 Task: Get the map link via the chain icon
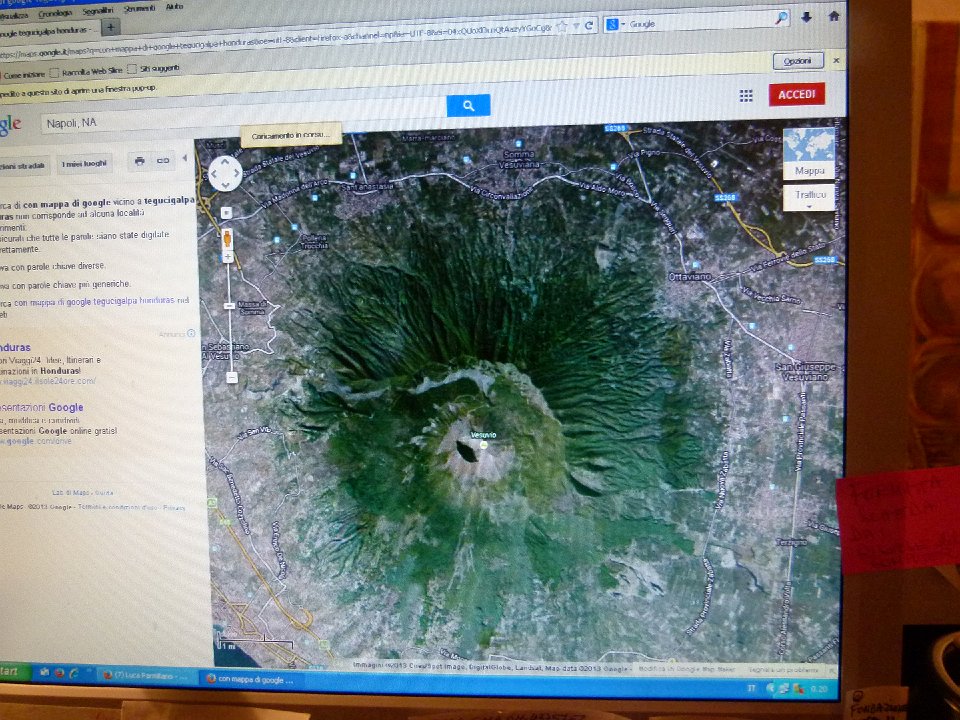coord(163,160)
